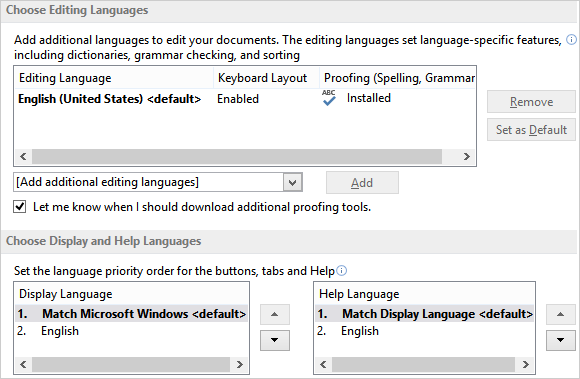Screen dimensions: 580x379
Task: Click the Editing Language column header
Action: coord(114,78)
